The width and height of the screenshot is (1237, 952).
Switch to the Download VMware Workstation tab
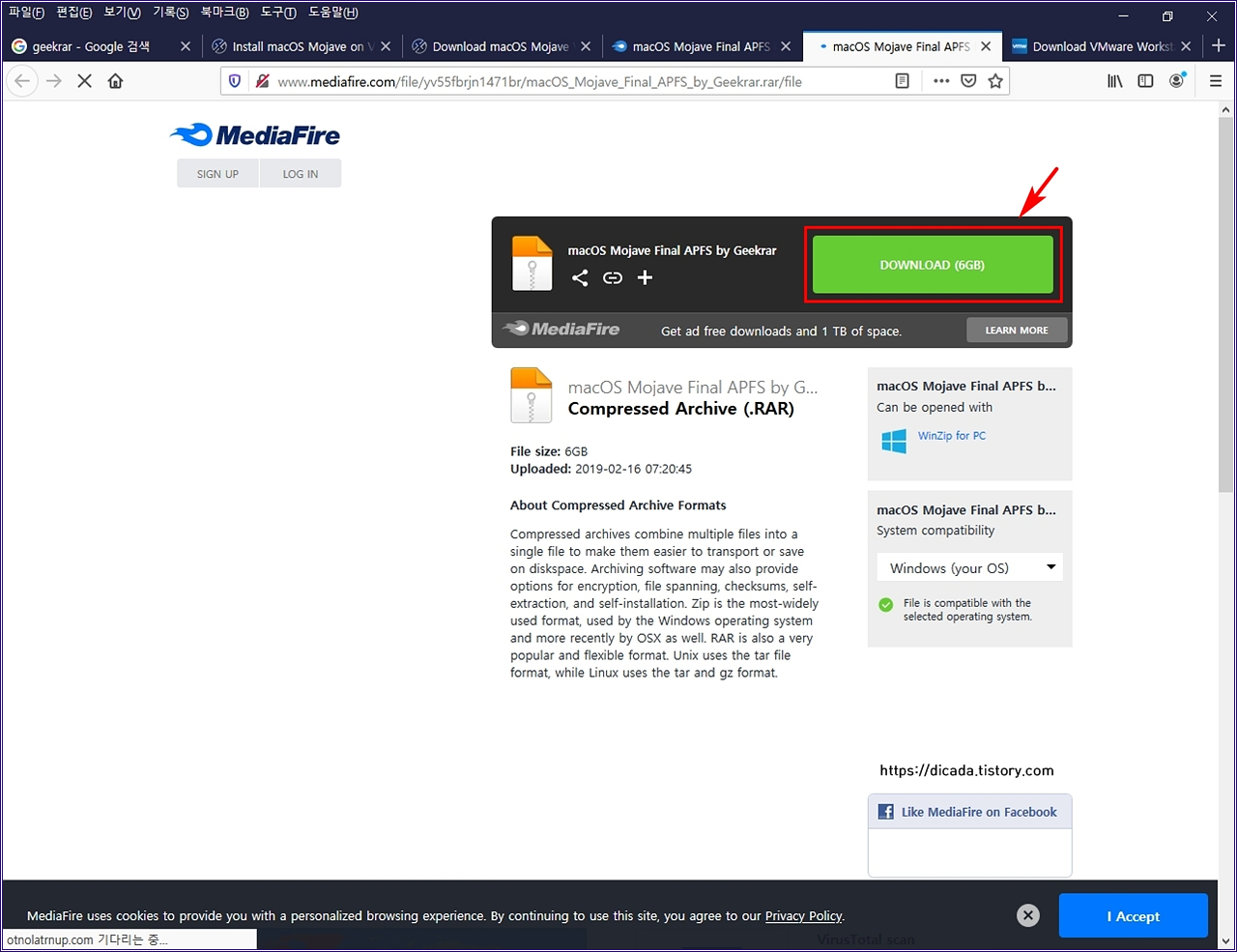(x=1102, y=46)
